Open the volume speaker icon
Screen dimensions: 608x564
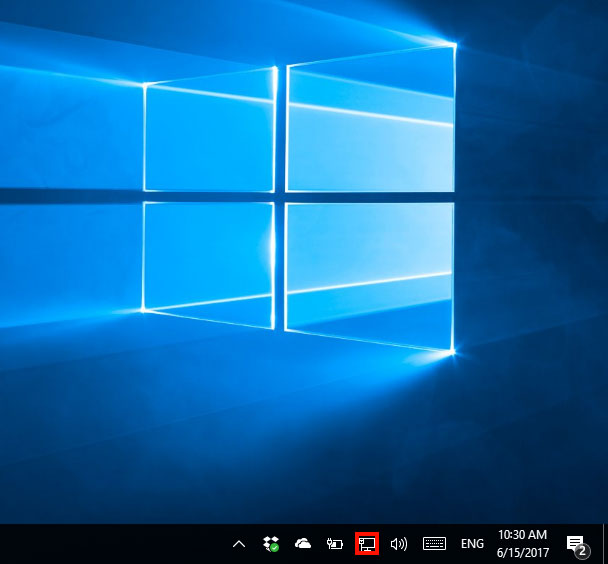tap(399, 544)
